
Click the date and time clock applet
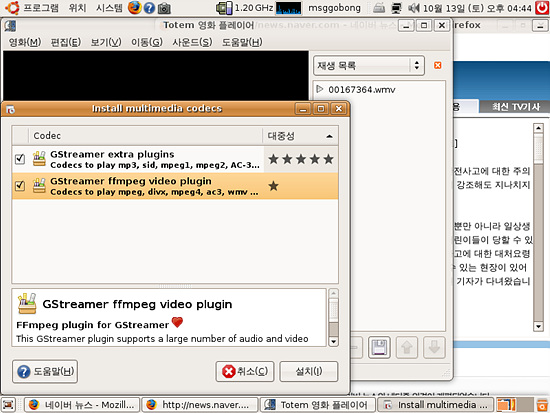[477, 8]
